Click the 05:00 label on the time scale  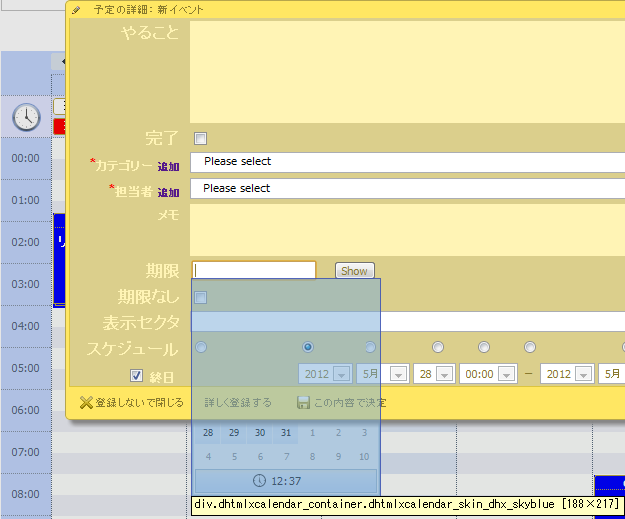tap(26, 368)
